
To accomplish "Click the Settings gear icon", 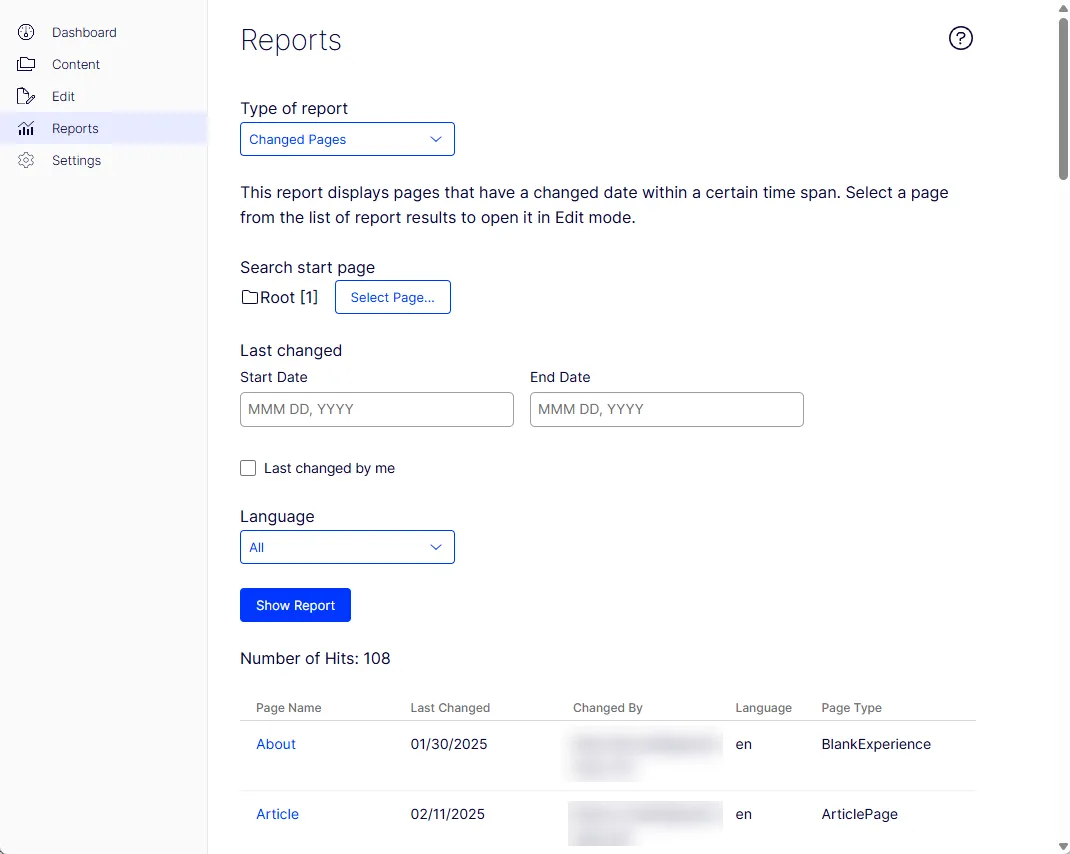I will tap(26, 160).
